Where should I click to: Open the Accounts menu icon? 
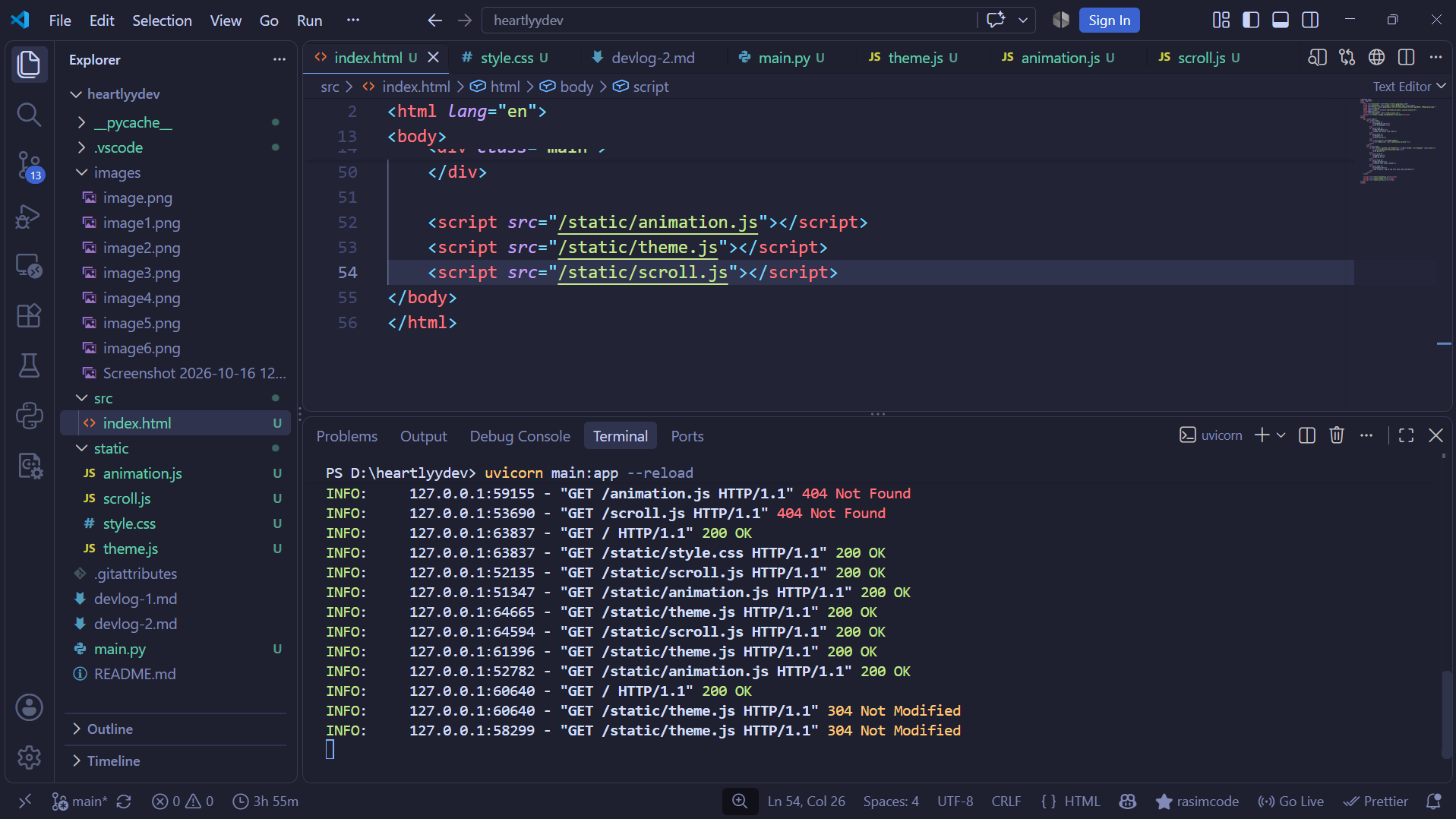tap(29, 707)
